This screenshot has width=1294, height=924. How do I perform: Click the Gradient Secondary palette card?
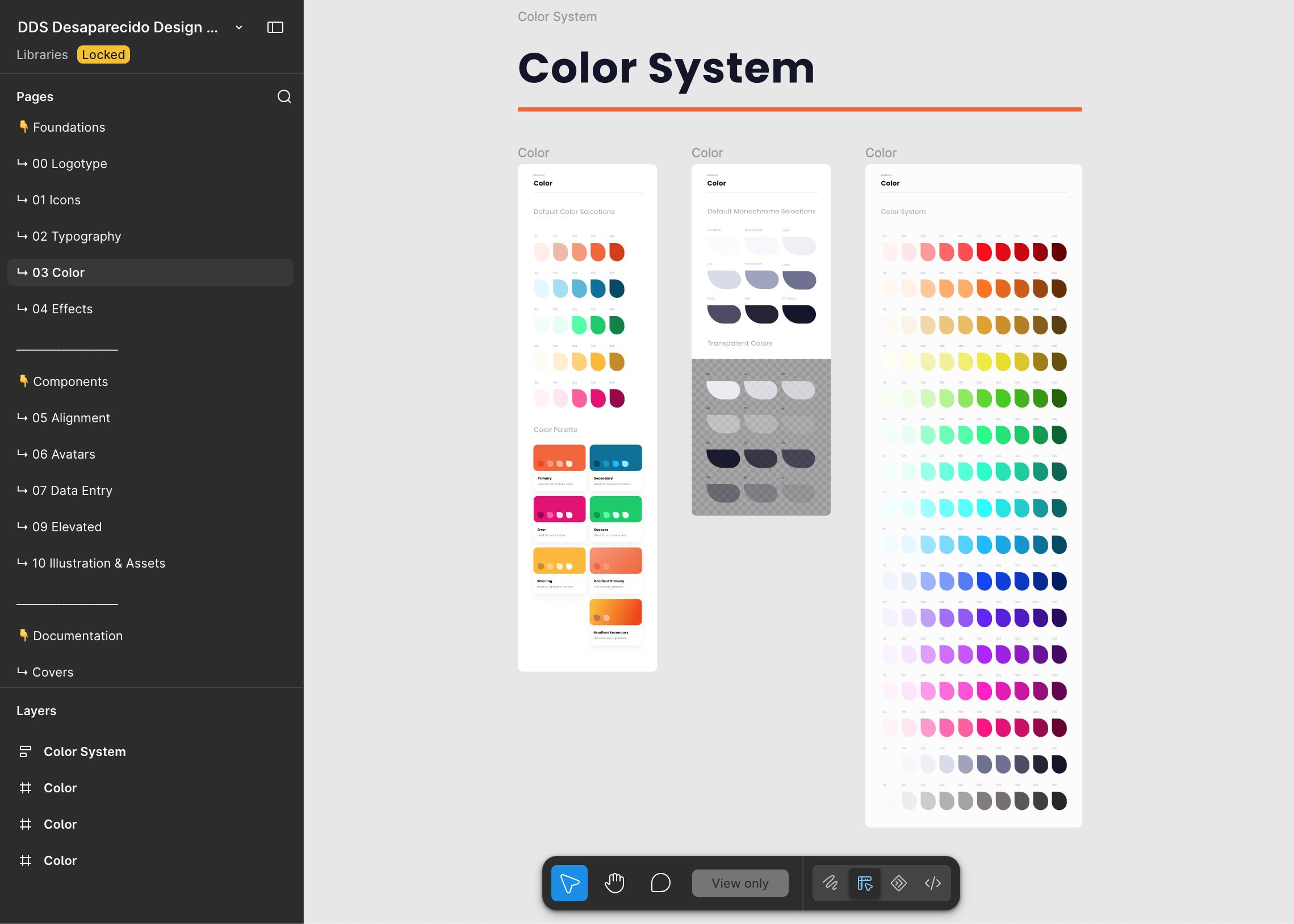point(615,621)
